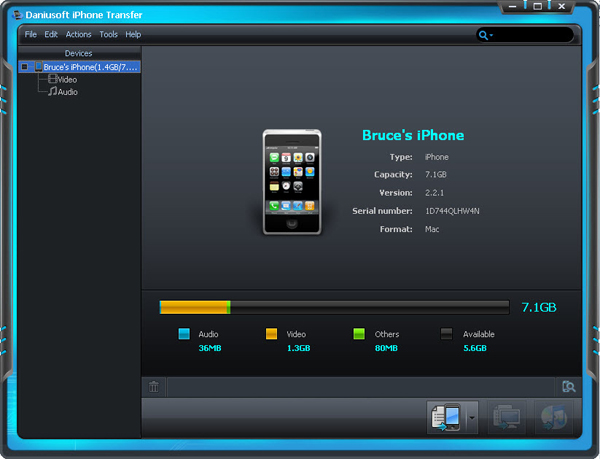Click the Devices panel header
The width and height of the screenshot is (600, 459).
[80, 53]
